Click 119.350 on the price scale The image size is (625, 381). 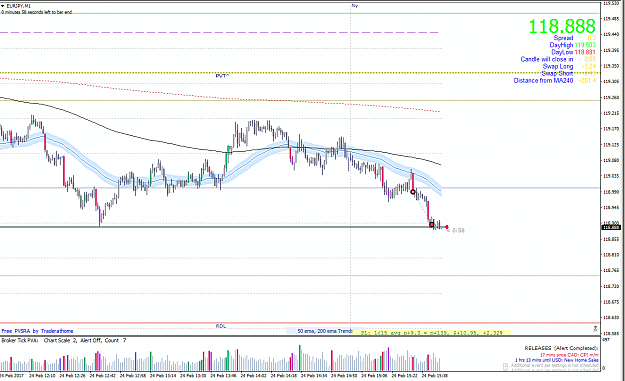(x=611, y=66)
